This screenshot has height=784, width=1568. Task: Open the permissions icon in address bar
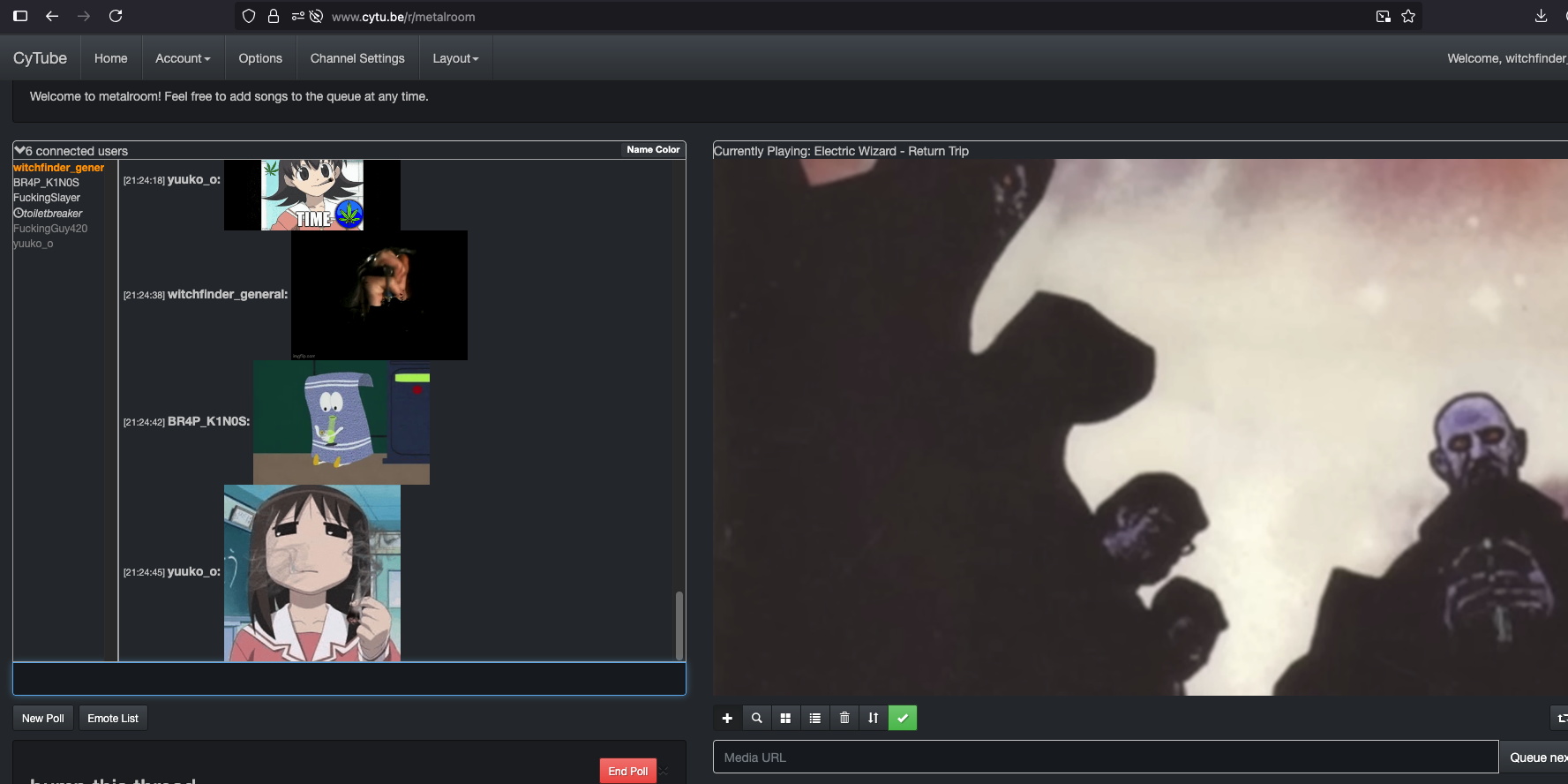coord(298,16)
